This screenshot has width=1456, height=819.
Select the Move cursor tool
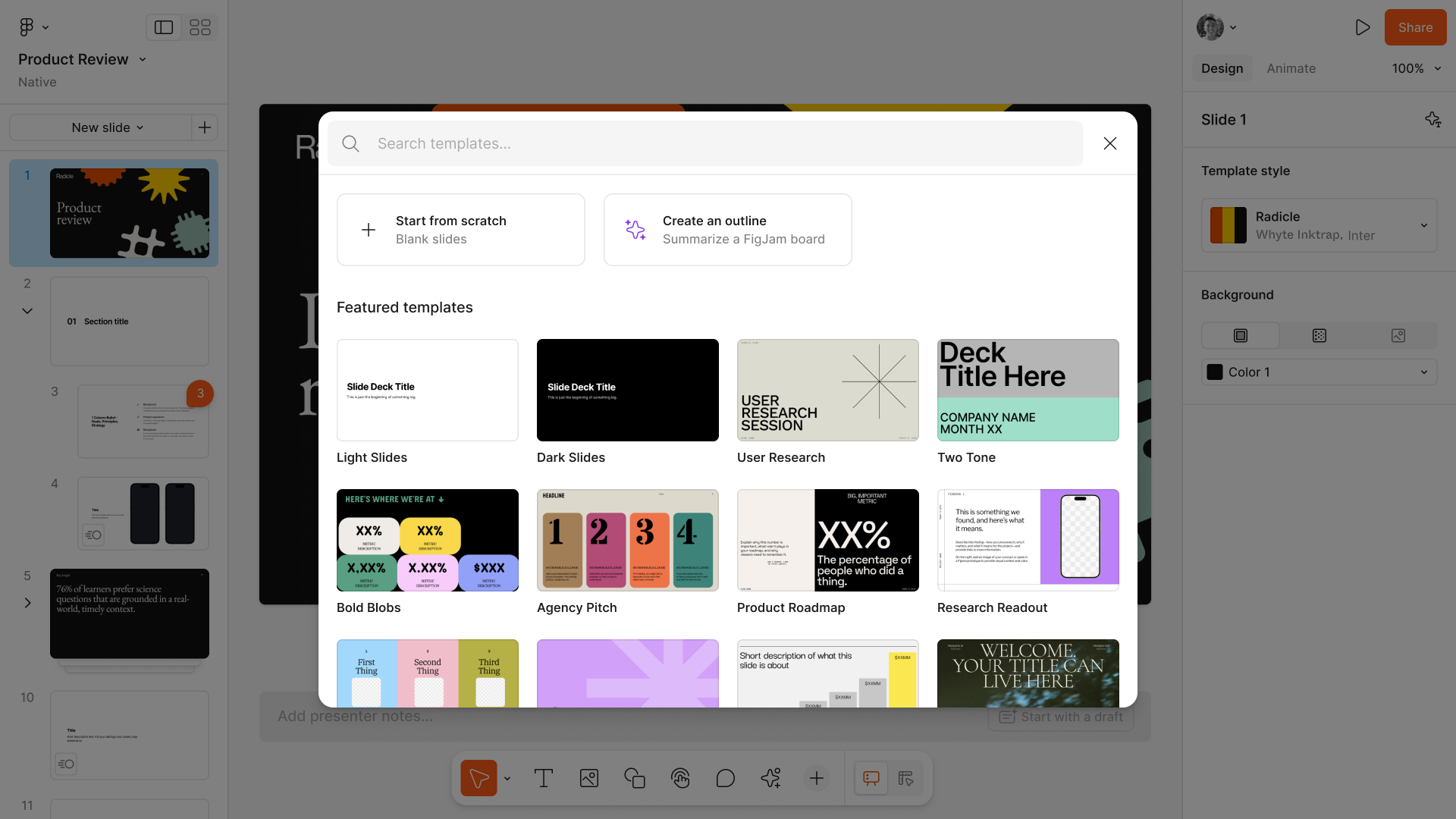pos(479,778)
